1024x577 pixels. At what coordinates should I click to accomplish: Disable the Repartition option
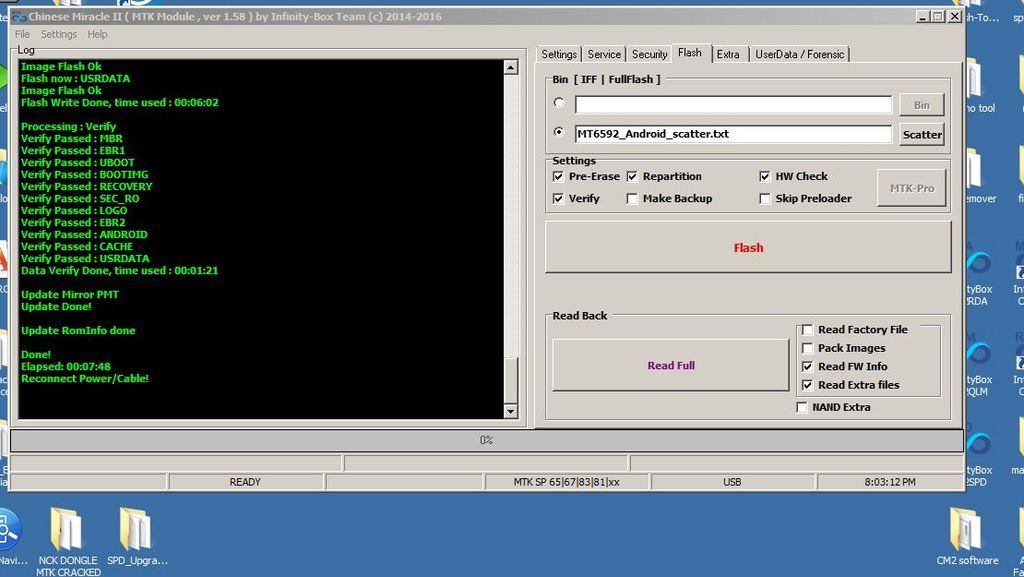632,176
